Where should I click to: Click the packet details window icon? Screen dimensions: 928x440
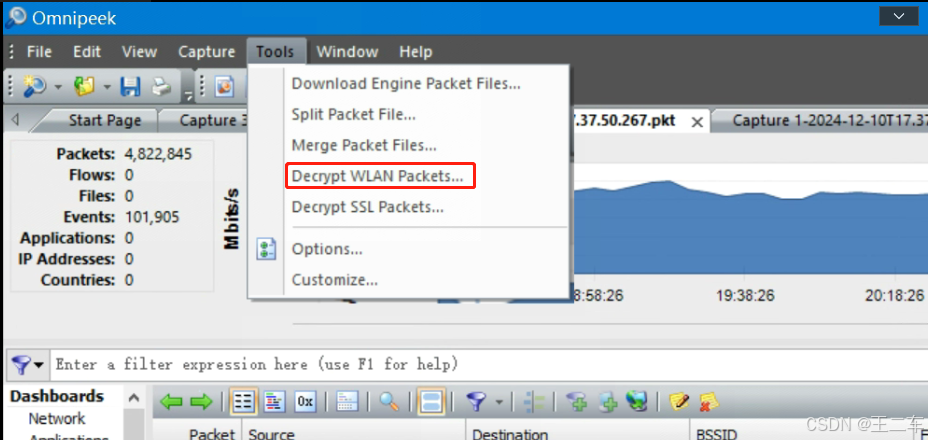(x=347, y=402)
